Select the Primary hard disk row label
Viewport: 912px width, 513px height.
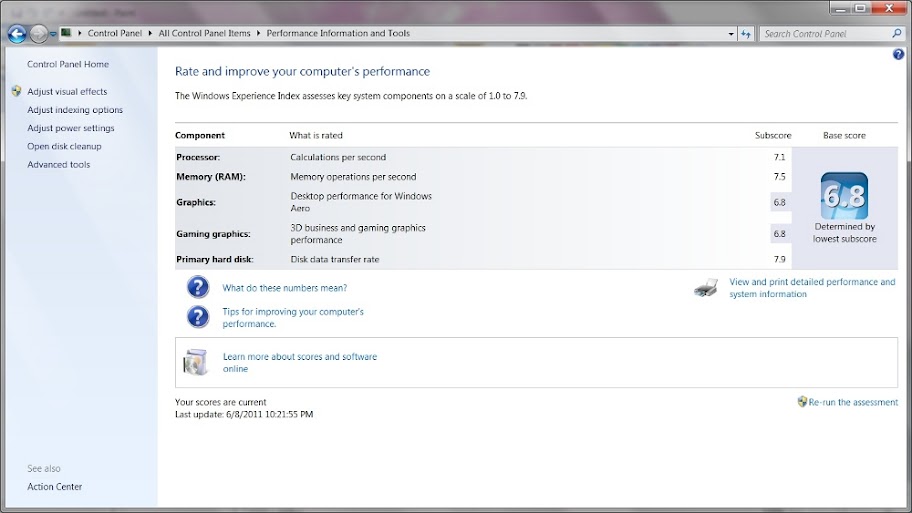[215, 259]
